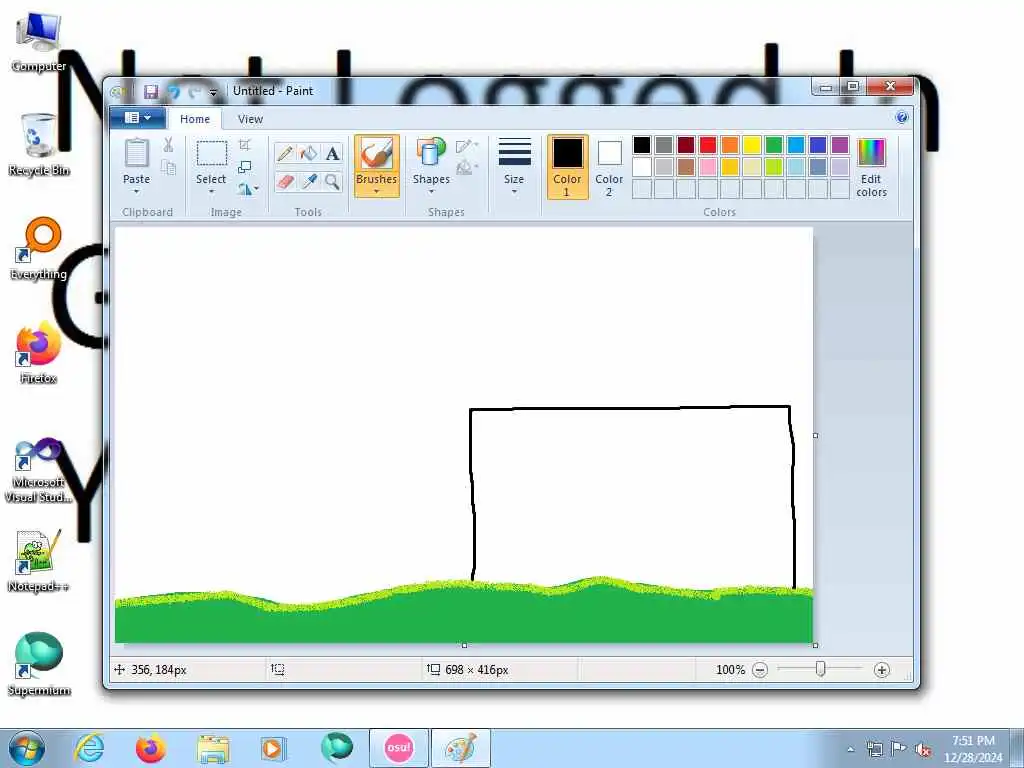1024x768 pixels.
Task: Select the Supermium desktop shortcut
Action: 39,664
